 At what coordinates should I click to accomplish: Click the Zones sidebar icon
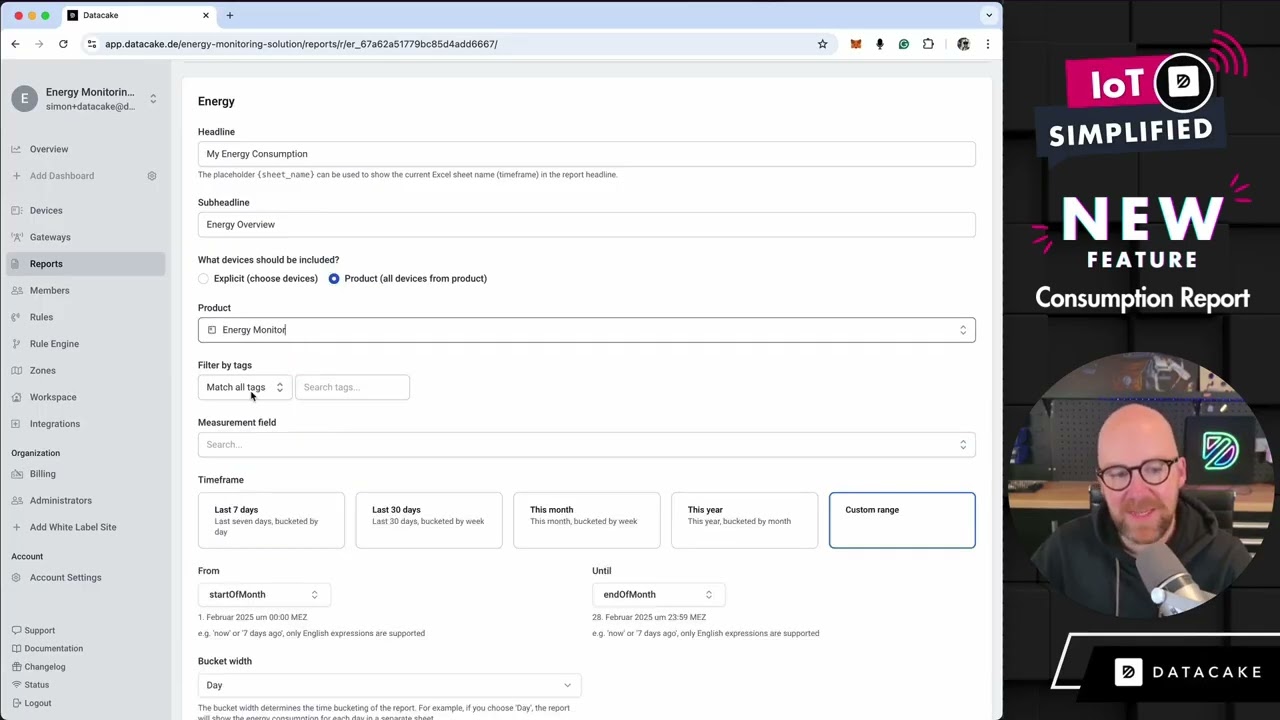16,371
